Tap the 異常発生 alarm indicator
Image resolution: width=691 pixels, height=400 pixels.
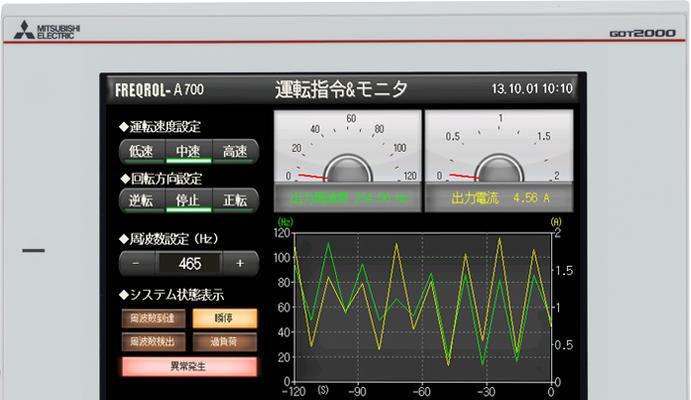pos(189,367)
